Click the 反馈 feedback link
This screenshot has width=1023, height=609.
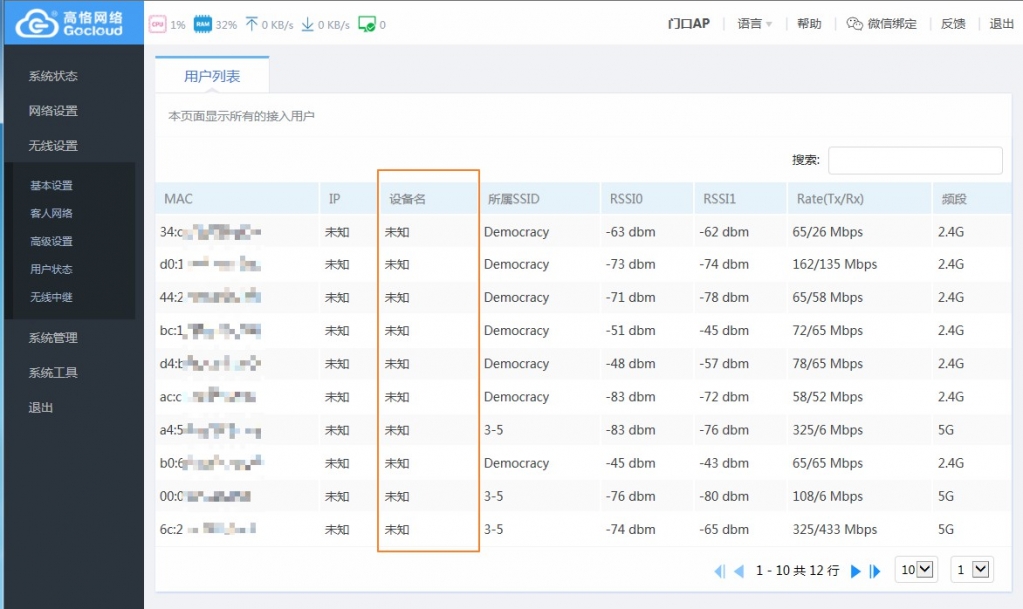pos(953,24)
